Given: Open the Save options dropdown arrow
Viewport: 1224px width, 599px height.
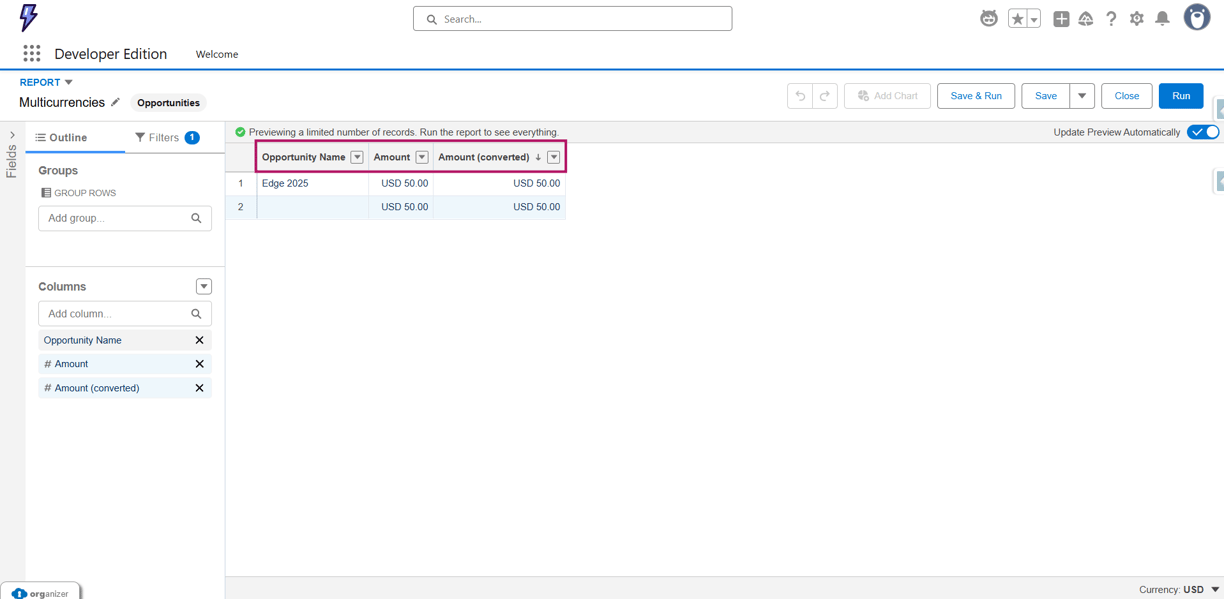Looking at the screenshot, I should click(1082, 96).
